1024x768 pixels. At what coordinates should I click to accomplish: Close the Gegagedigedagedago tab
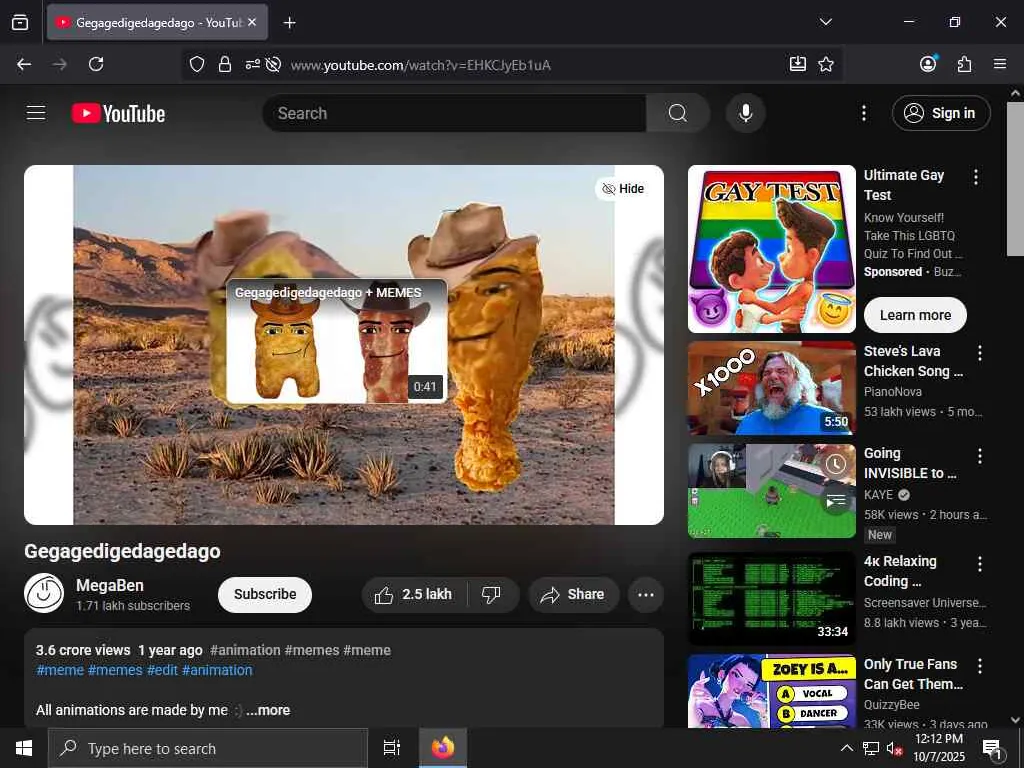(x=252, y=22)
